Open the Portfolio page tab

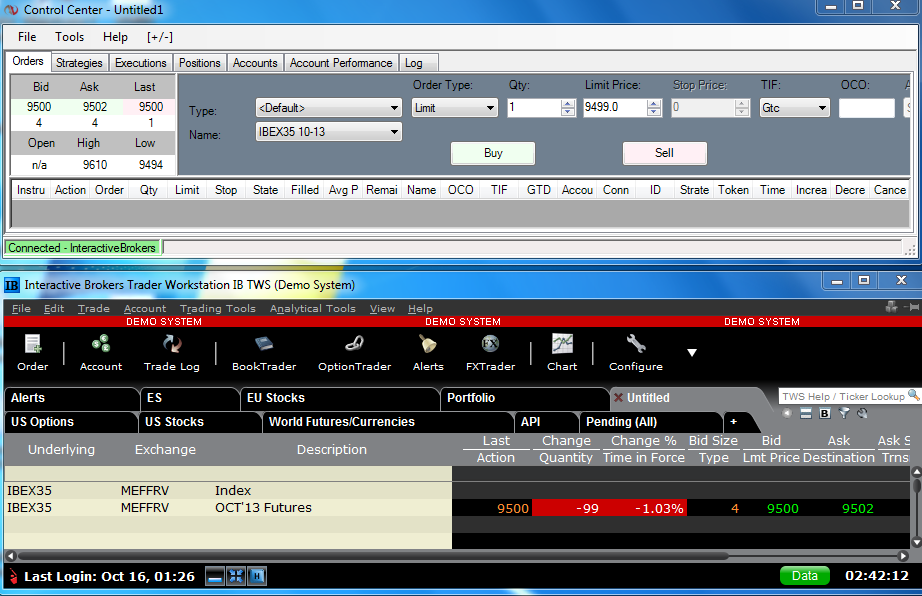(523, 398)
